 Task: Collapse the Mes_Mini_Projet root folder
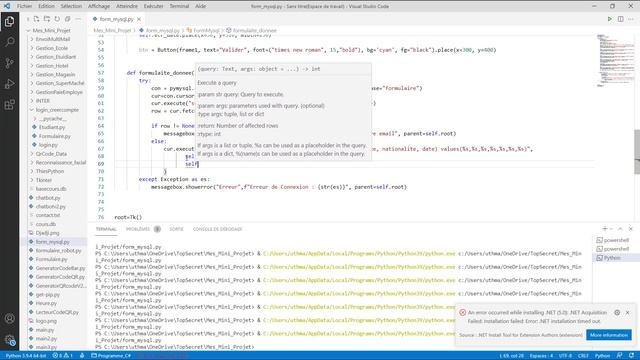[x=51, y=31]
